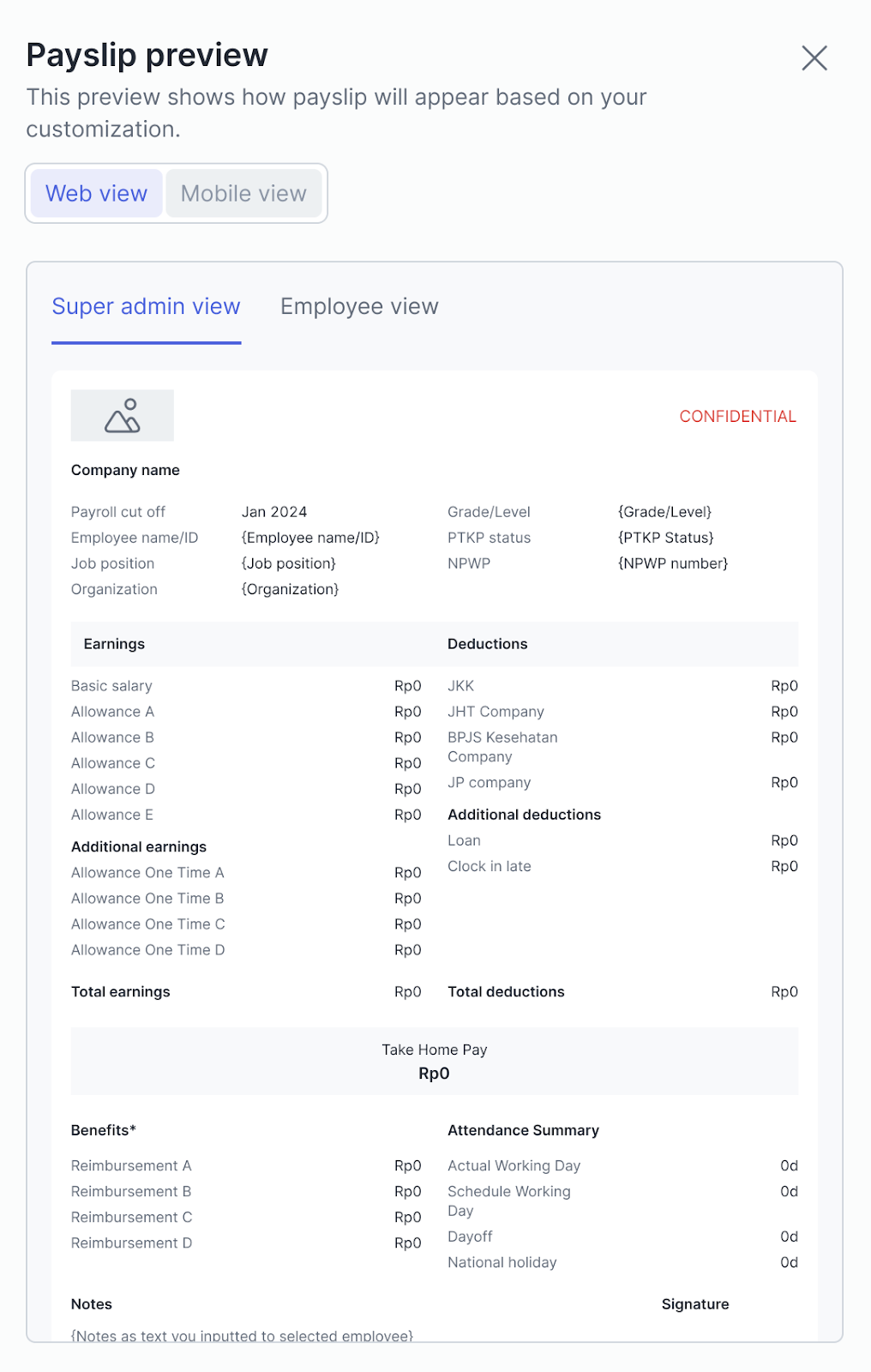Click the Attendance Summary heading

523,1130
